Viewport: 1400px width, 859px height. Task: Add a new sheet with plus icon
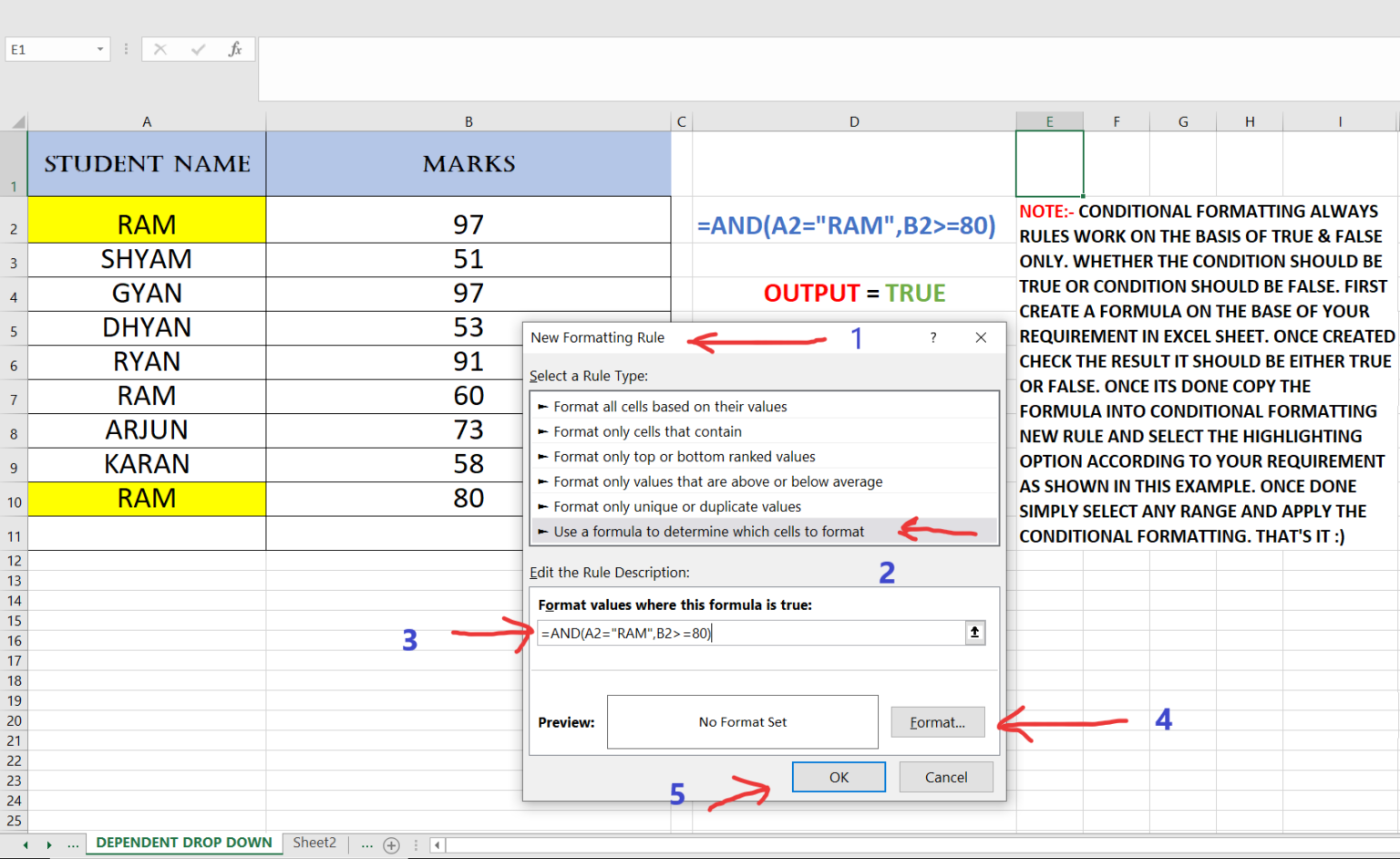(x=391, y=844)
